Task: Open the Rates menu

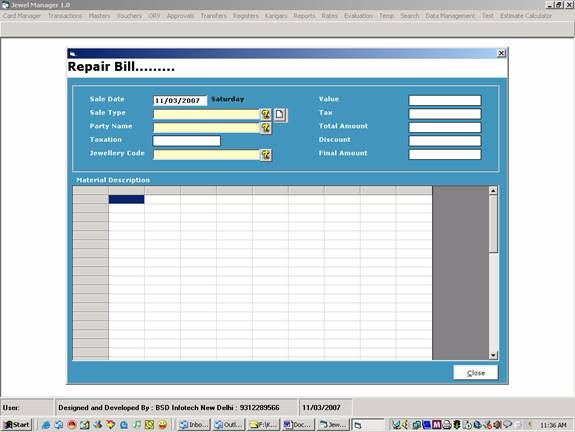Action: (329, 16)
